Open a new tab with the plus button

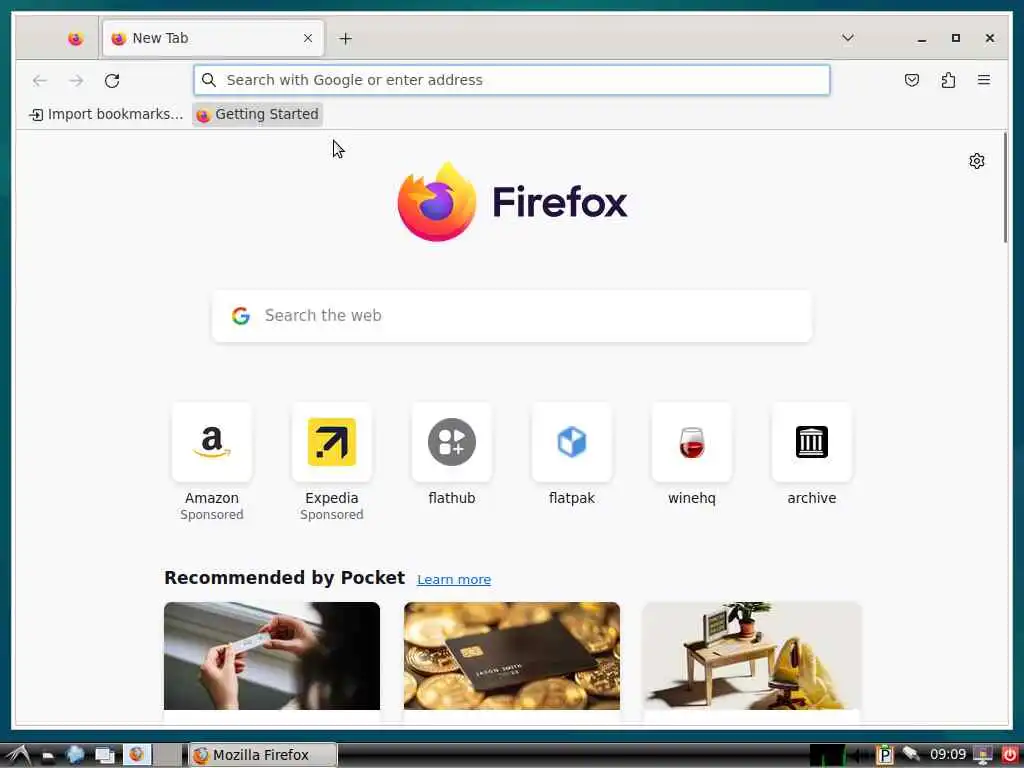(x=345, y=39)
